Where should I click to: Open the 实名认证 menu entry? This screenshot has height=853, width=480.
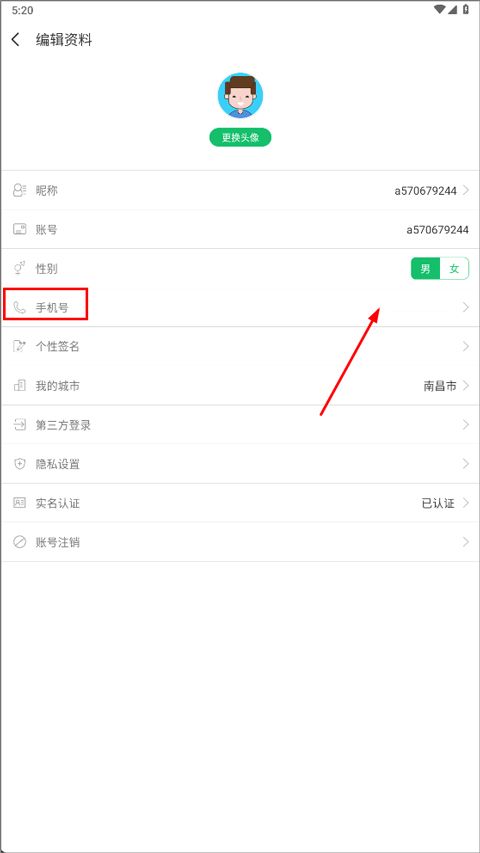[240, 503]
